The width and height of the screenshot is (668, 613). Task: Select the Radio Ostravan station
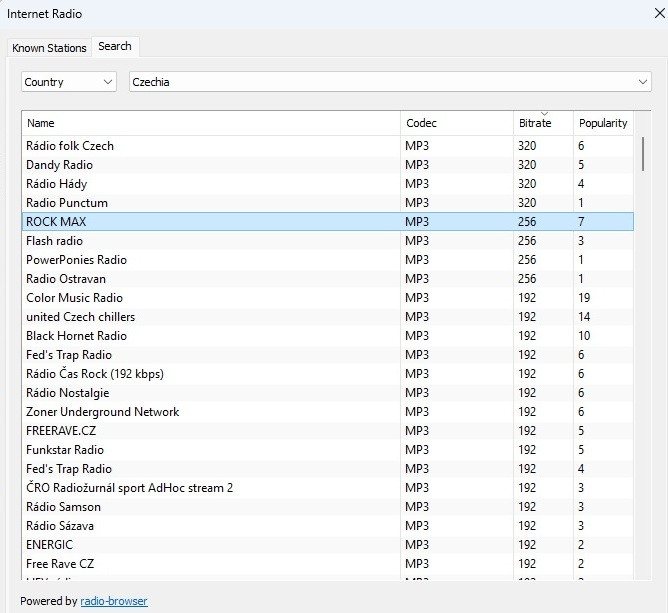328,279
